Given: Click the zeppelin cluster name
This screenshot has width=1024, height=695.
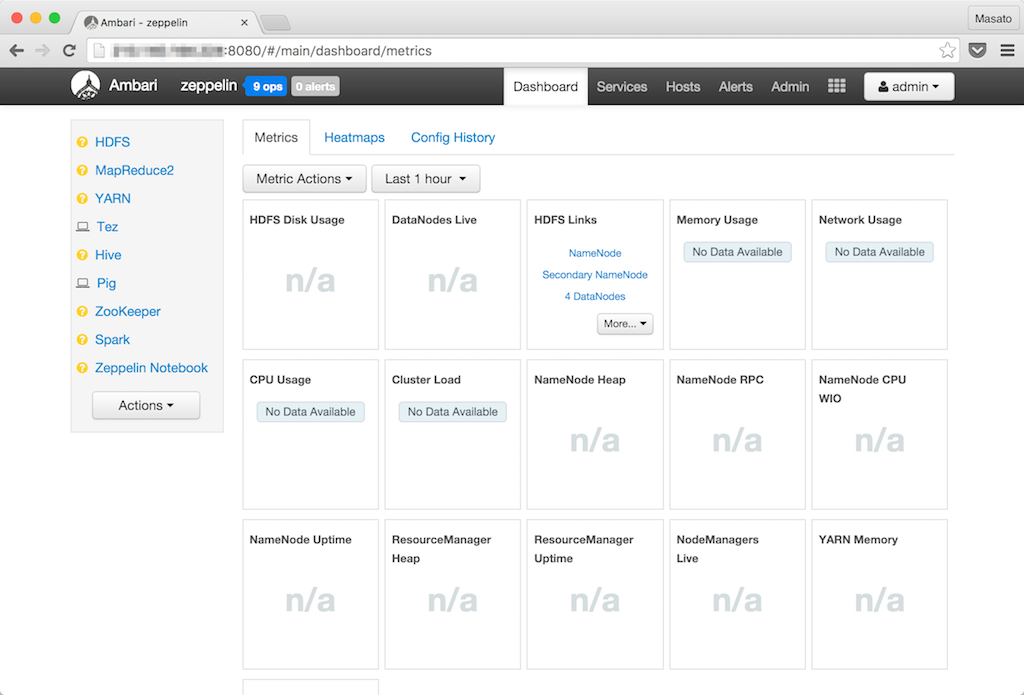Looking at the screenshot, I should coord(209,86).
